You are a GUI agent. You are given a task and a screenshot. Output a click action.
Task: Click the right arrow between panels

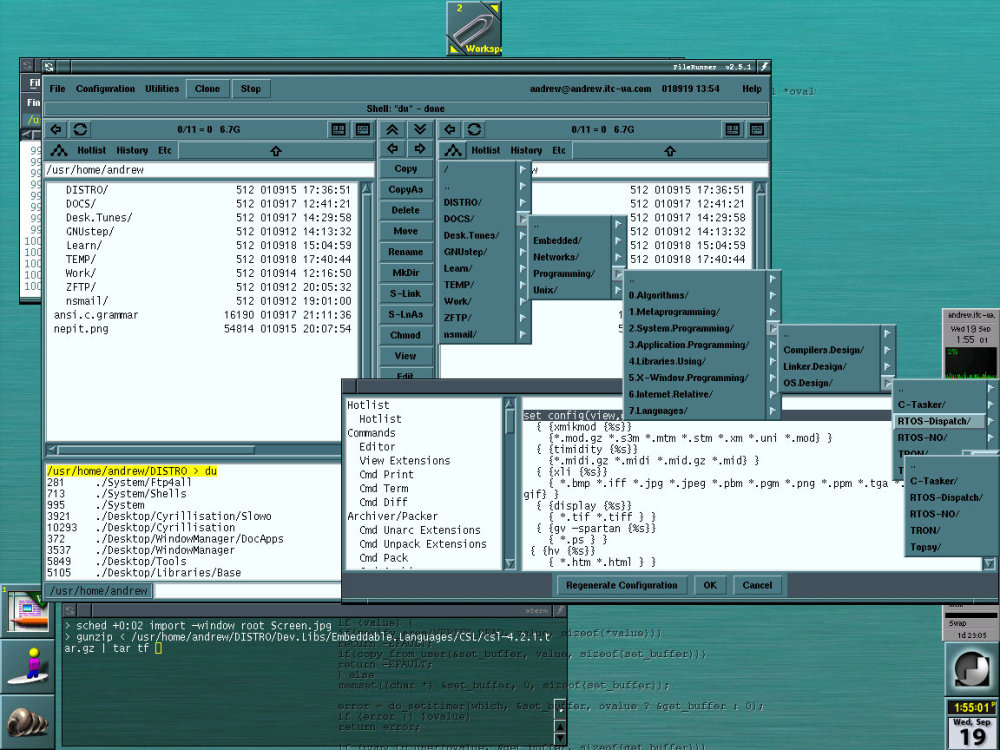pos(420,149)
